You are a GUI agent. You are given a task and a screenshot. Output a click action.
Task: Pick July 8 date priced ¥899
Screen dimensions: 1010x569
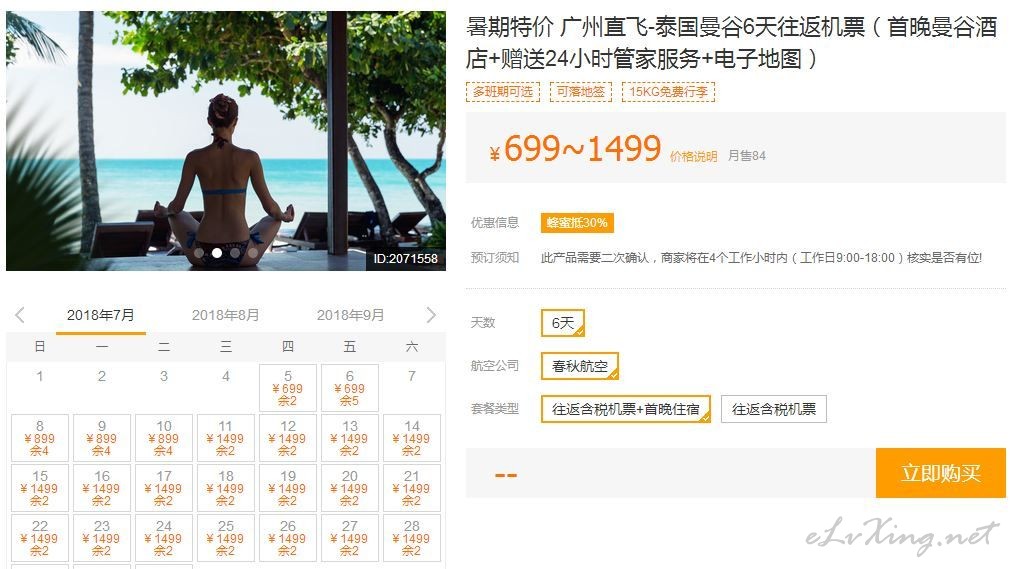[40, 438]
